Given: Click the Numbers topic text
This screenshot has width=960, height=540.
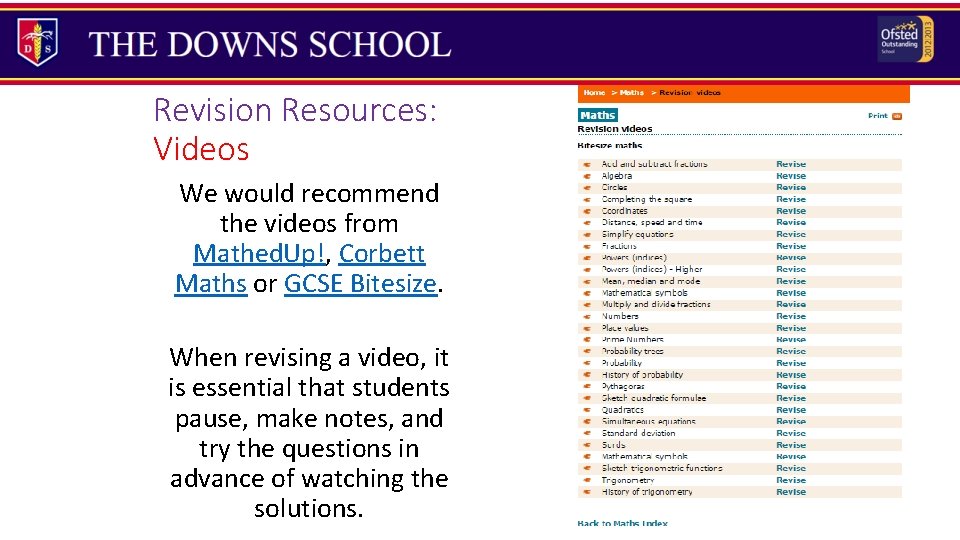Looking at the screenshot, I should coord(620,316).
